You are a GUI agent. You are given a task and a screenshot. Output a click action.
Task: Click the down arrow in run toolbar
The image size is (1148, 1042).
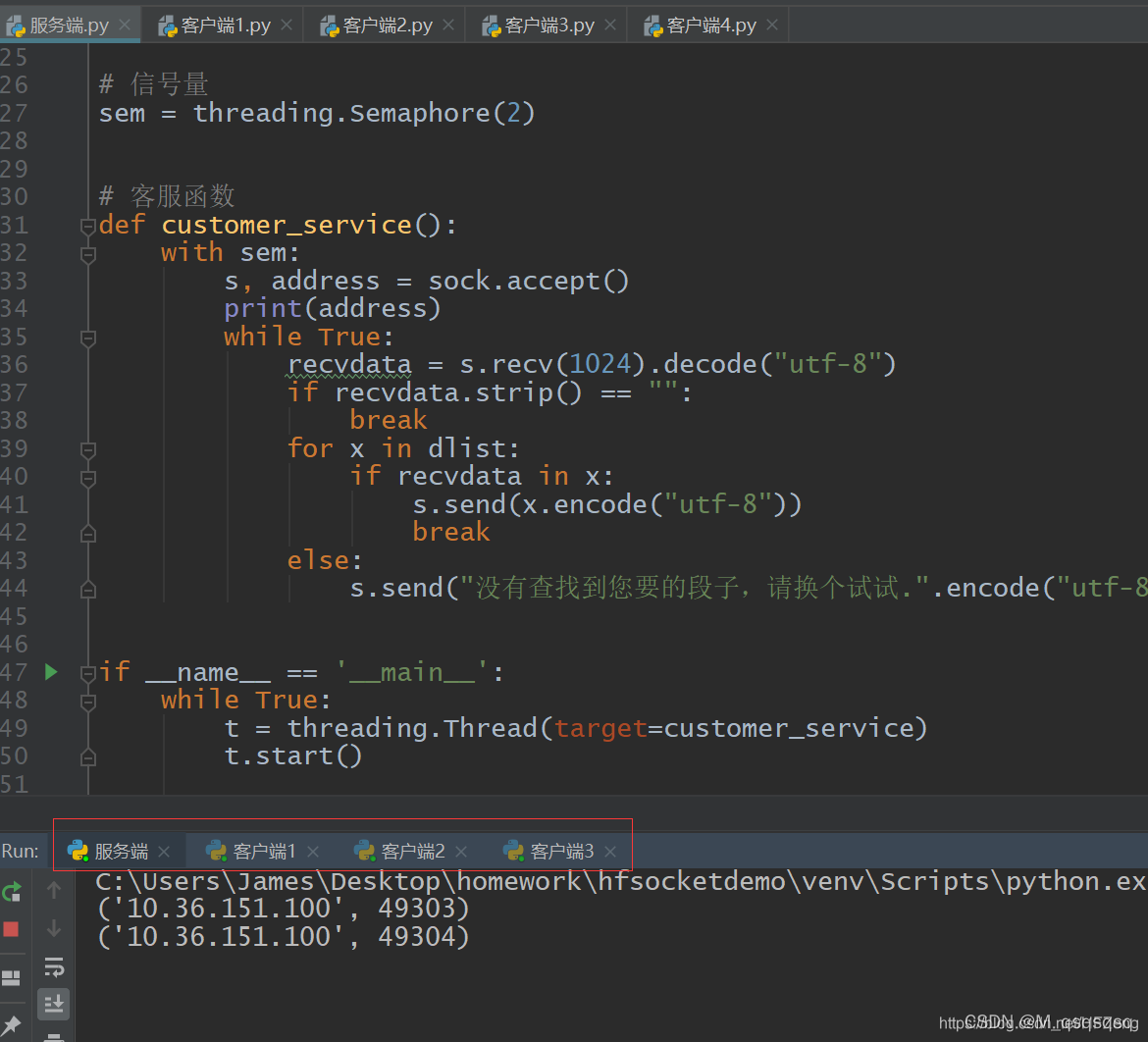pos(53,928)
